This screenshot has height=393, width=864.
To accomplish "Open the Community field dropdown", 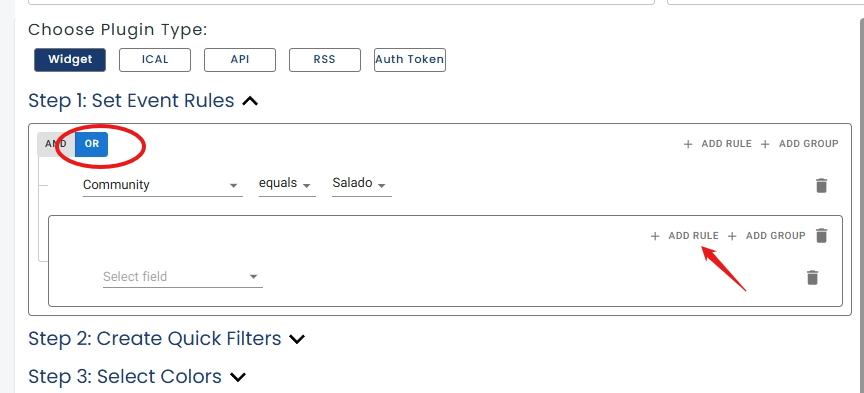I will click(163, 185).
